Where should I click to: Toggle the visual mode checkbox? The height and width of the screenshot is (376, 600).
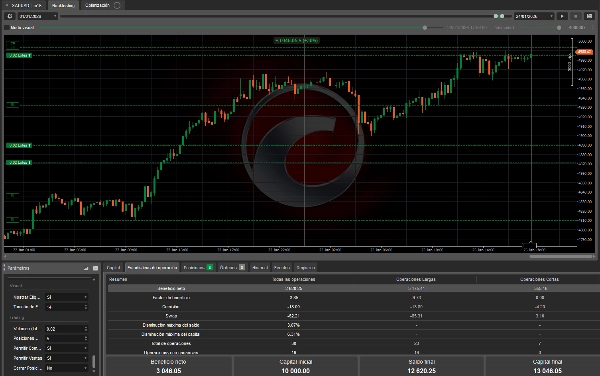(x=7, y=28)
